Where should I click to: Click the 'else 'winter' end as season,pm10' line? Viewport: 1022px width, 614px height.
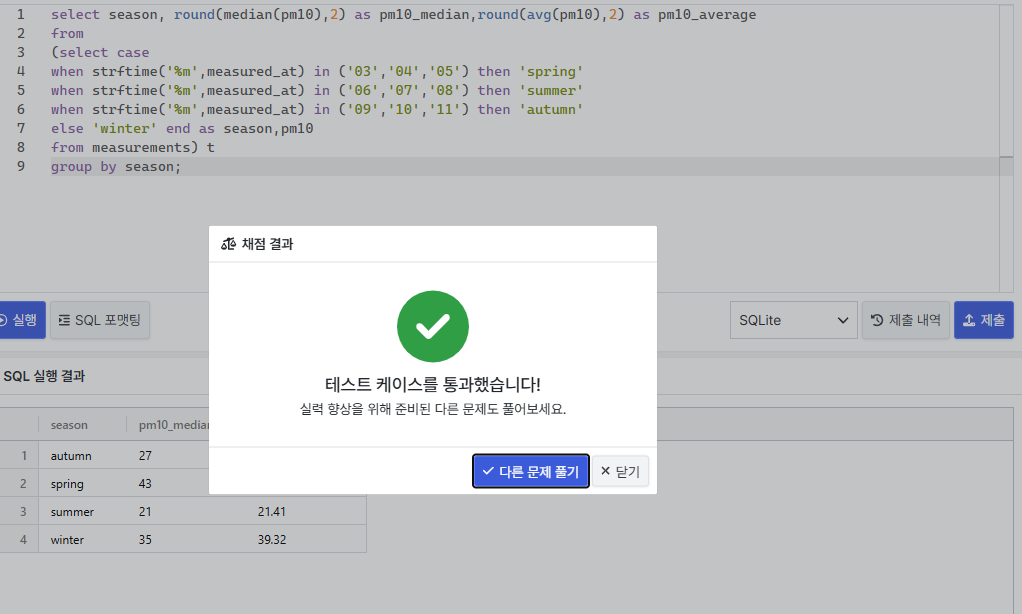tap(182, 129)
